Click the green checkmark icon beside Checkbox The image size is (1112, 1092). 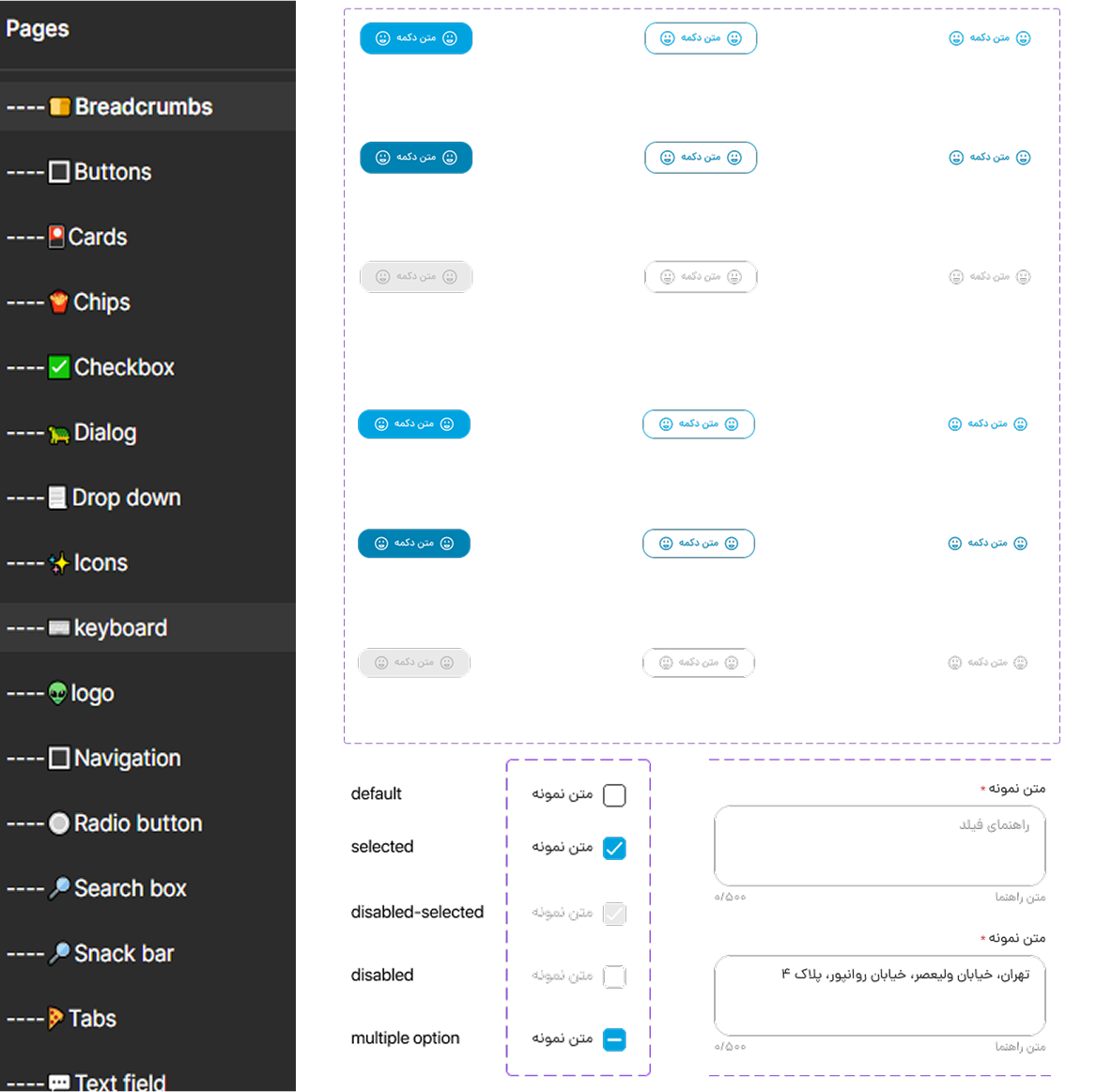(x=59, y=367)
